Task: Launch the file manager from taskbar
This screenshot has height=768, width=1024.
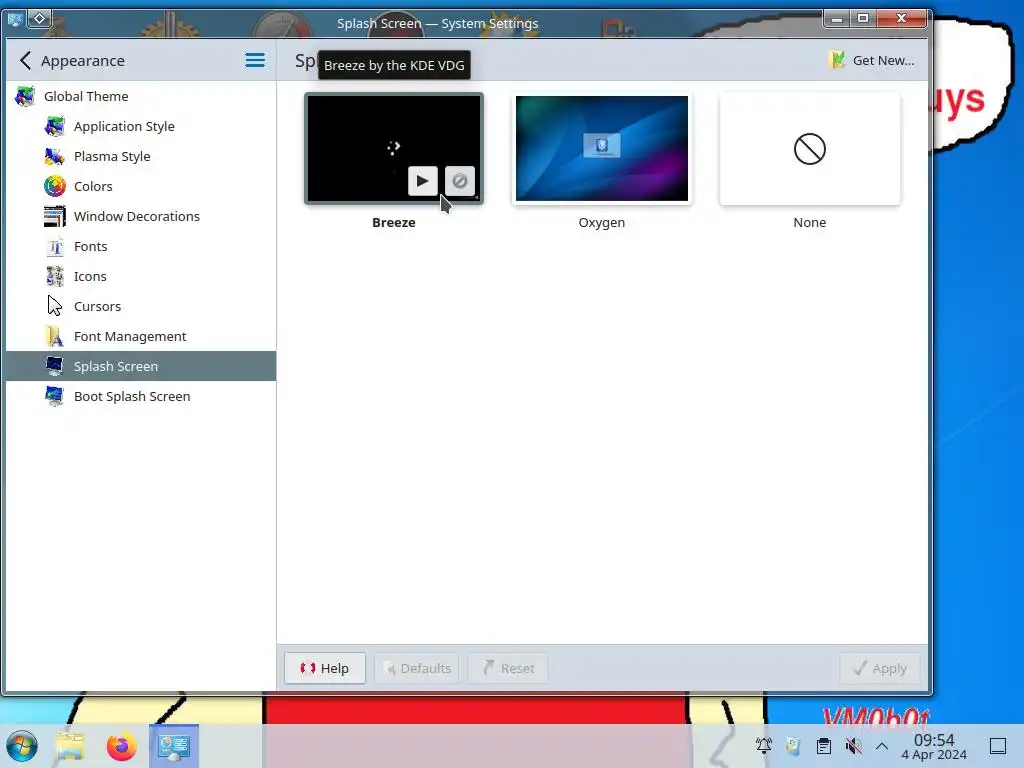Action: tap(70, 746)
